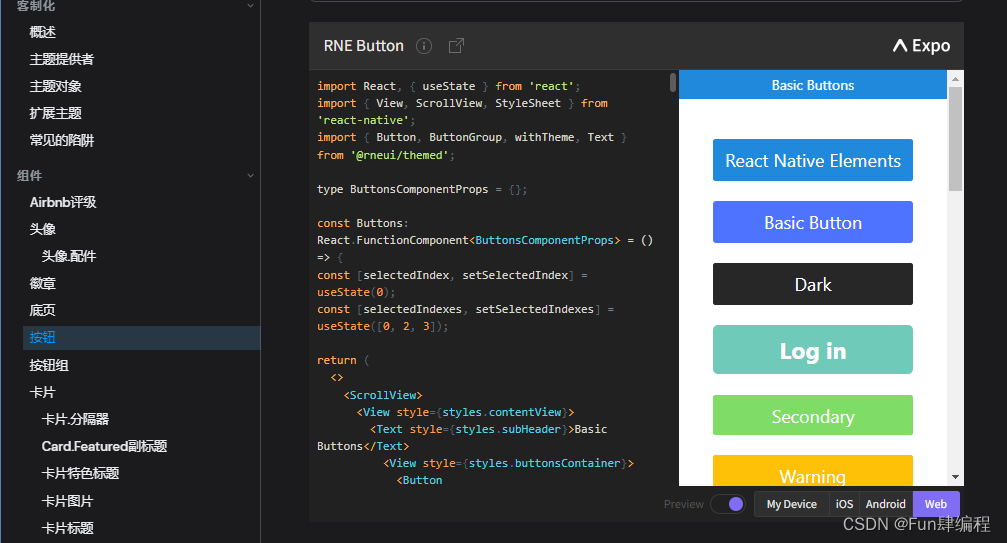Open the 扩展主题 page

[x=55, y=113]
